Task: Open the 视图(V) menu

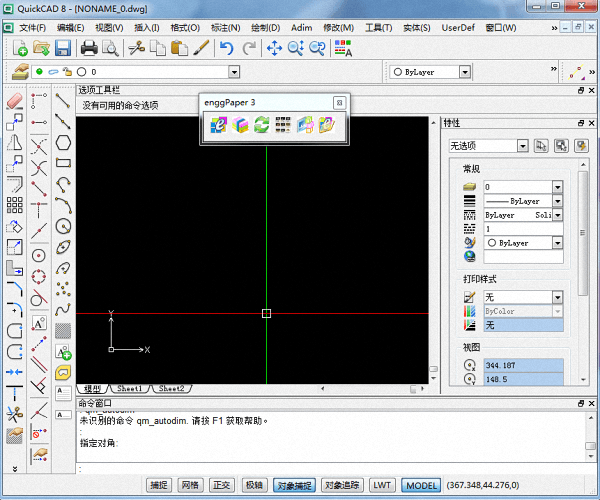Action: click(109, 28)
